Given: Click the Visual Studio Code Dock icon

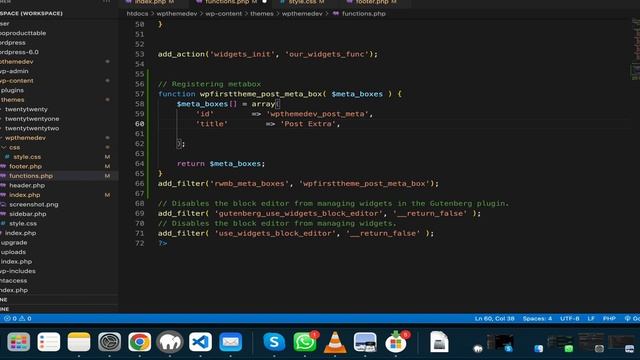Looking at the screenshot, I should tap(200, 342).
